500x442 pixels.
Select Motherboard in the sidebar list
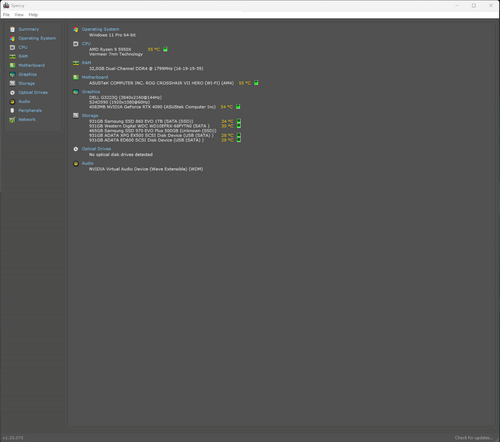31,65
